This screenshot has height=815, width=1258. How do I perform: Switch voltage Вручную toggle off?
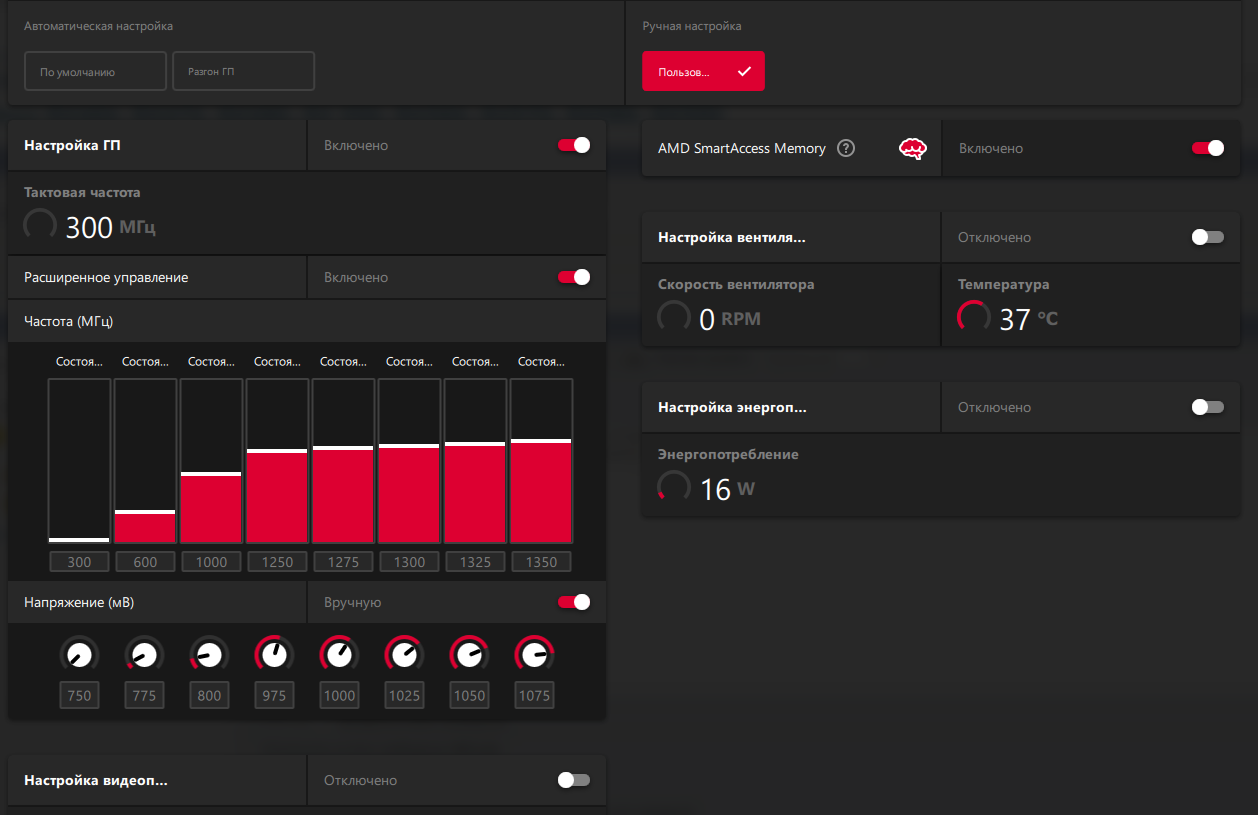[x=574, y=602]
